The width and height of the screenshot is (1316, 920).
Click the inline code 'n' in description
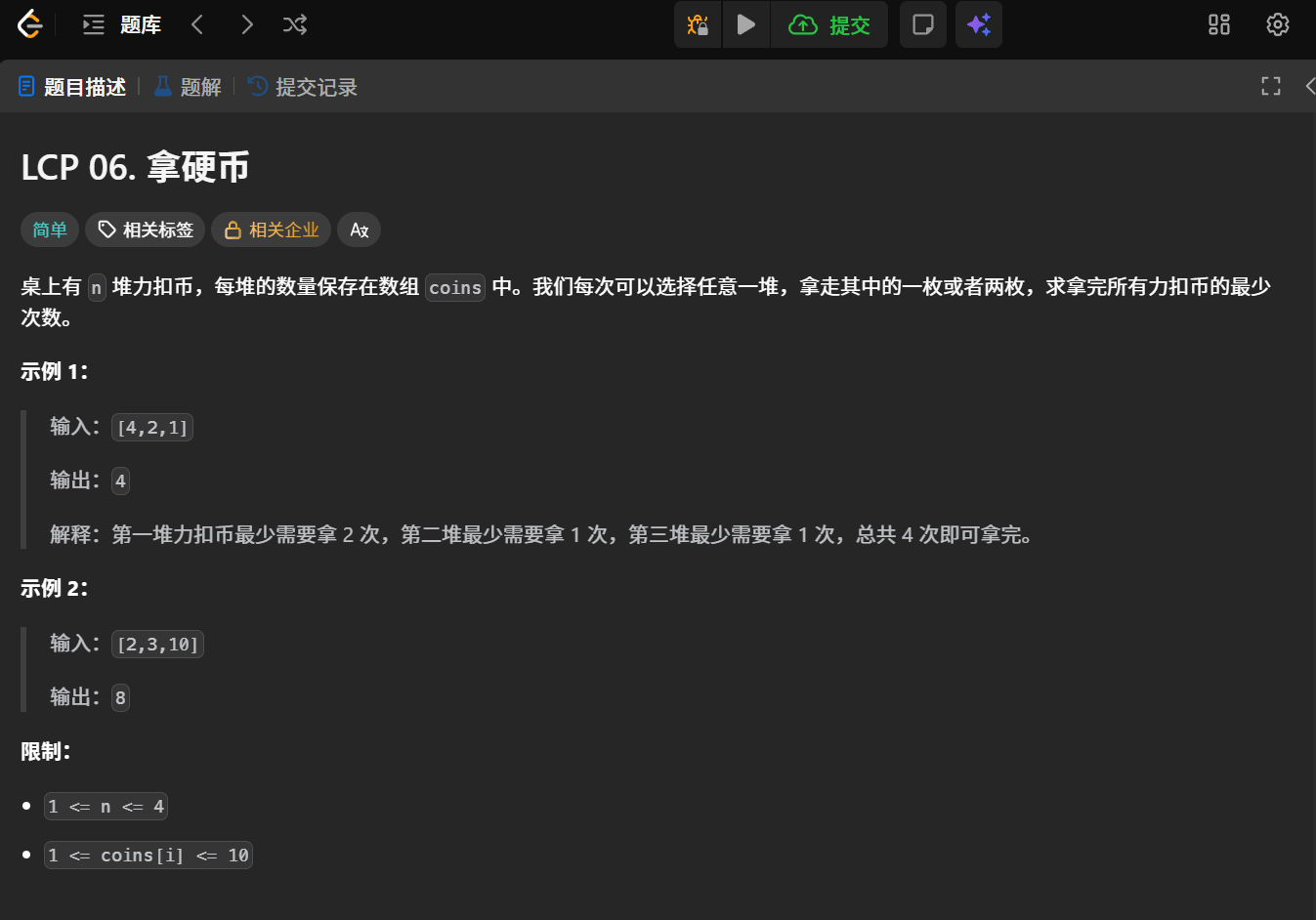point(96,287)
